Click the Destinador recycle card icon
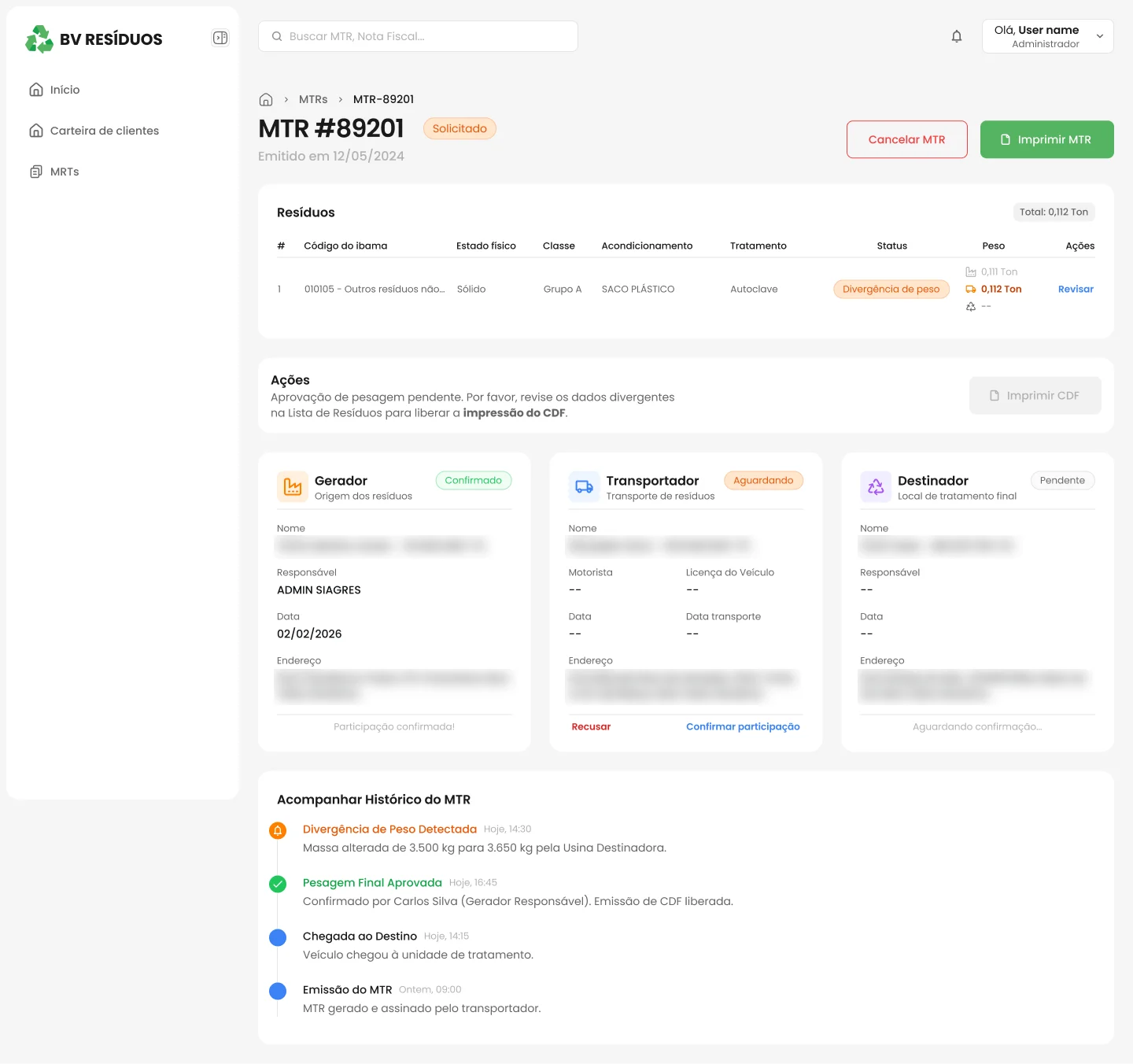This screenshot has height=1064, width=1133. 876,487
